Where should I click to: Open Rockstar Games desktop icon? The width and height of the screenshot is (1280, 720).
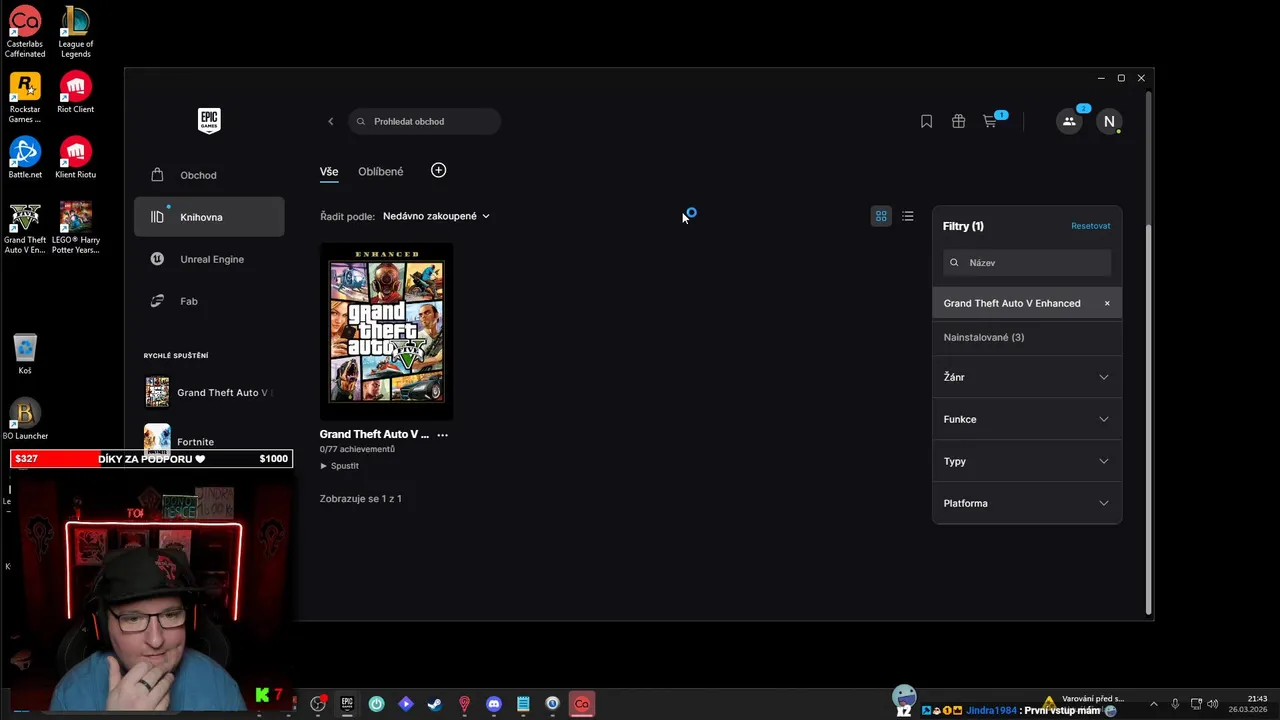tap(25, 98)
